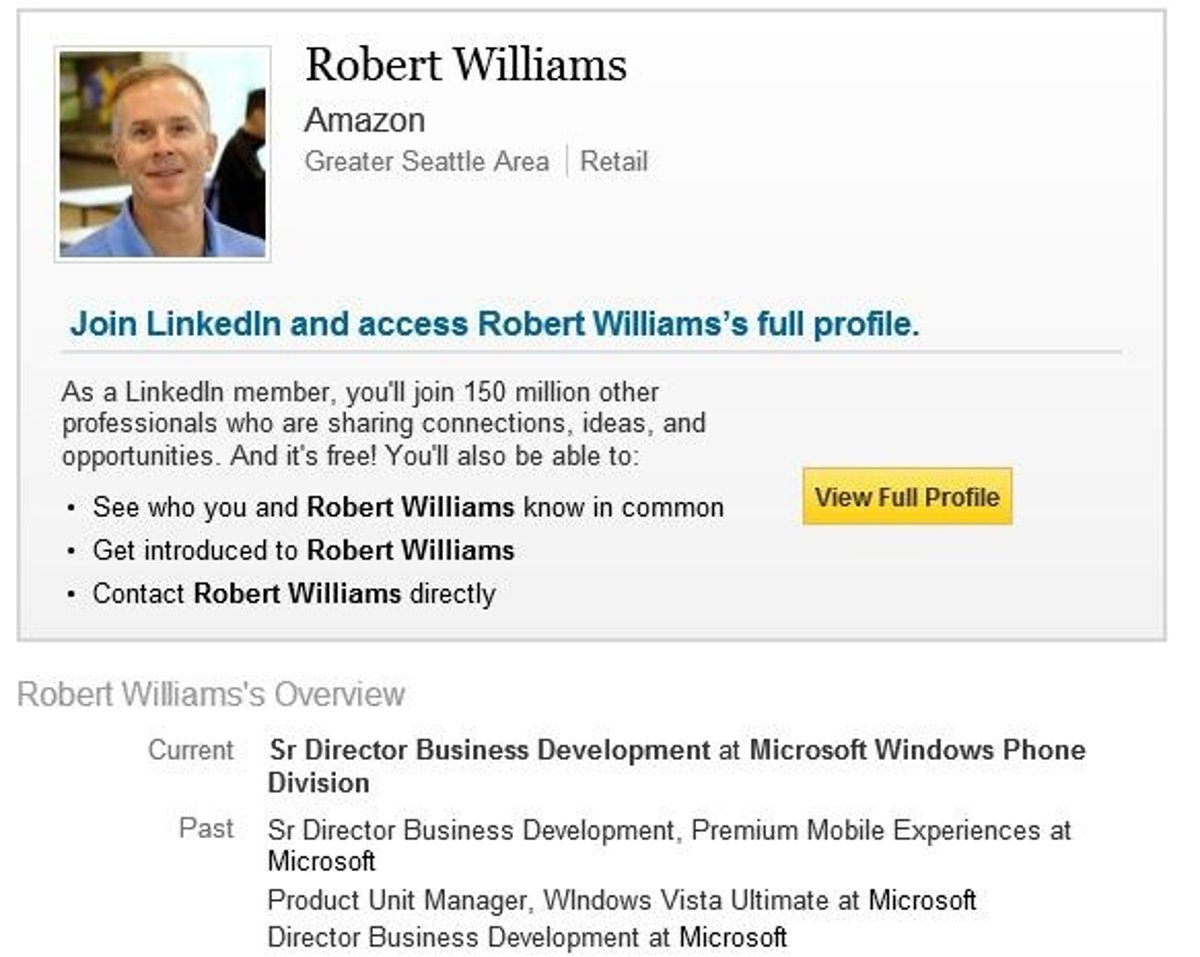Open Microsoft Windows Phone Division company link
1200x957 pixels.
[x=916, y=750]
